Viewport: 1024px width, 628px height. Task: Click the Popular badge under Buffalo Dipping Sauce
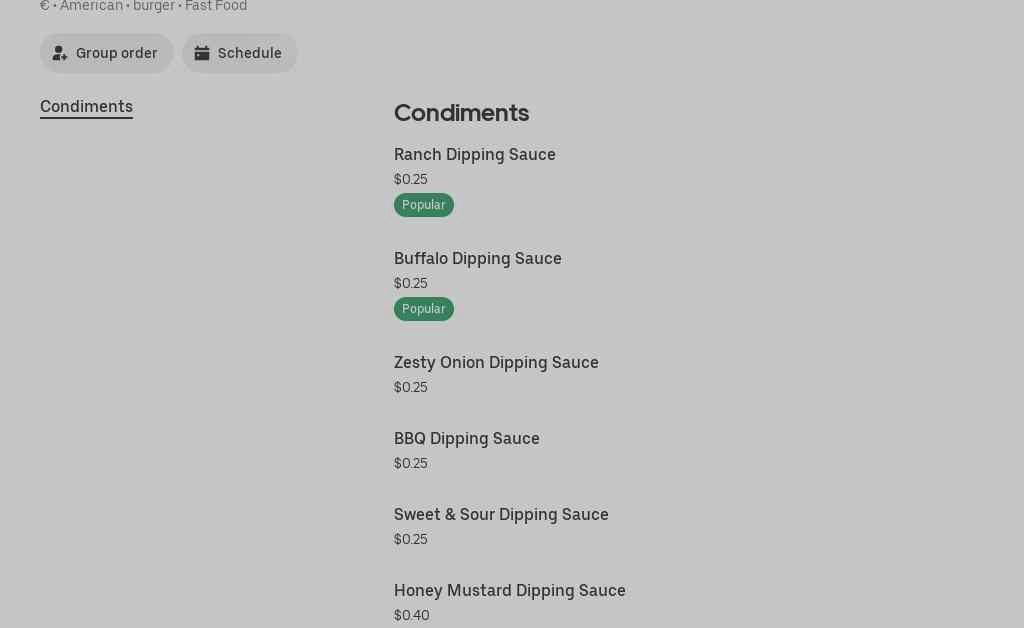423,309
